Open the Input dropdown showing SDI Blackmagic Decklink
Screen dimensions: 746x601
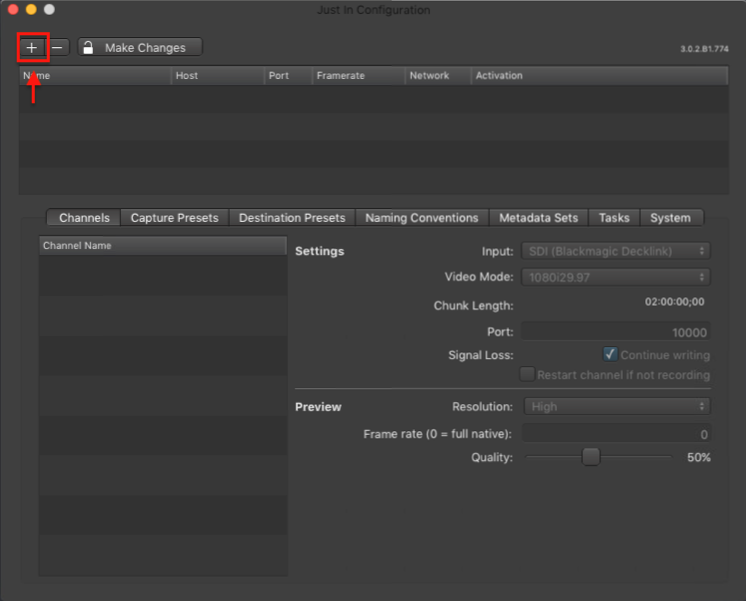click(x=616, y=251)
